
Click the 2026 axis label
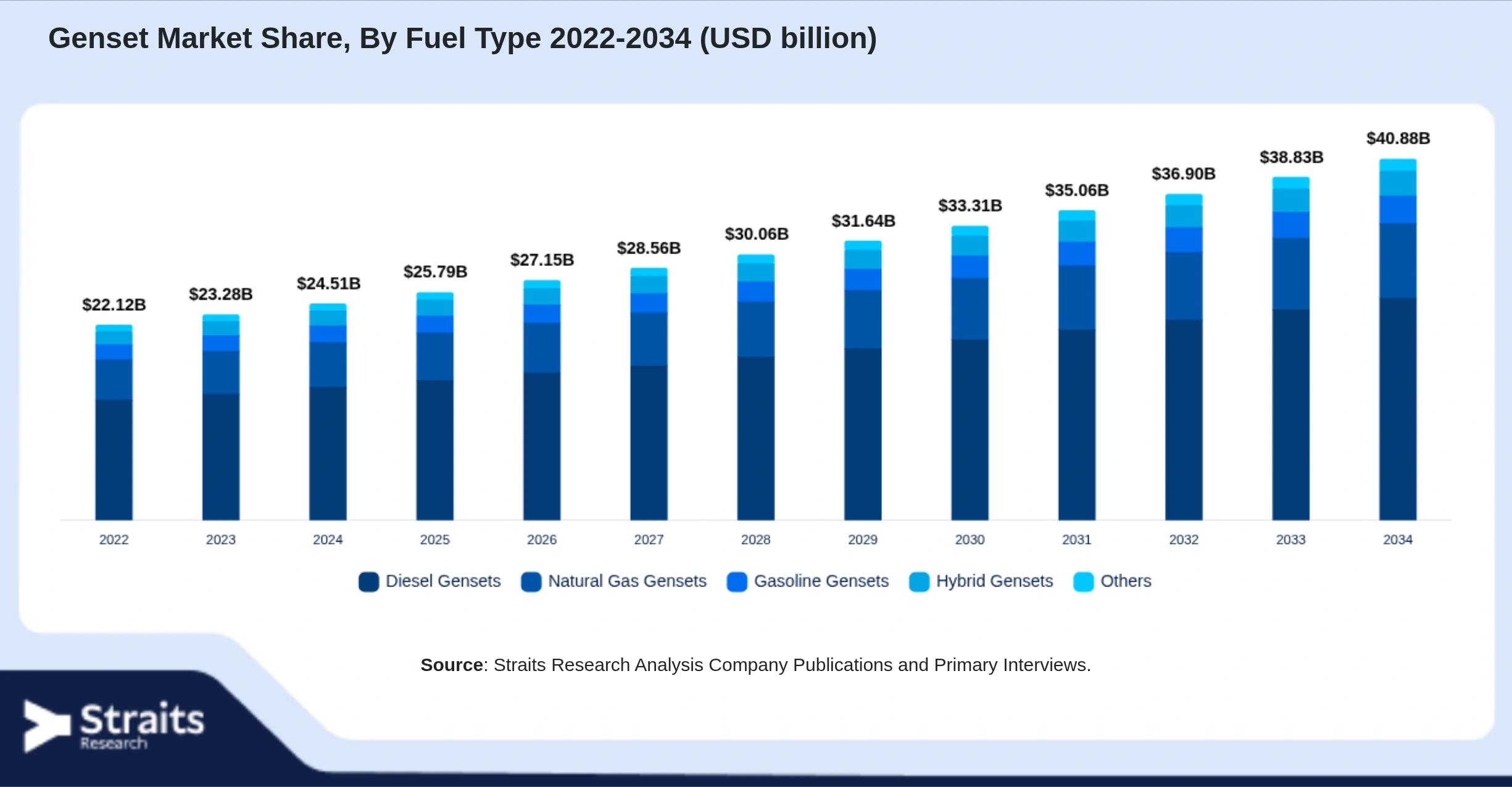[542, 540]
